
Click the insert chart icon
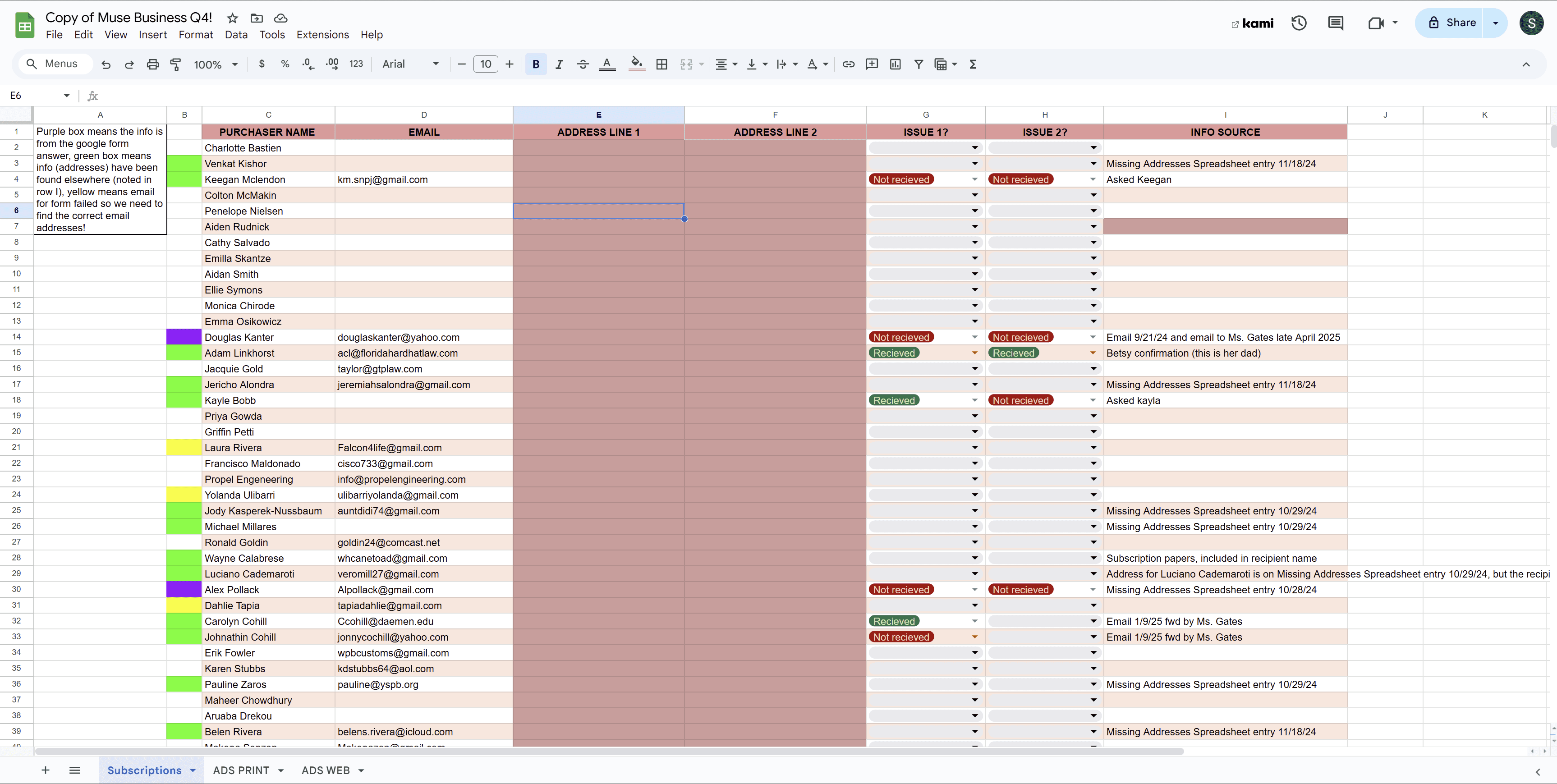(x=895, y=64)
